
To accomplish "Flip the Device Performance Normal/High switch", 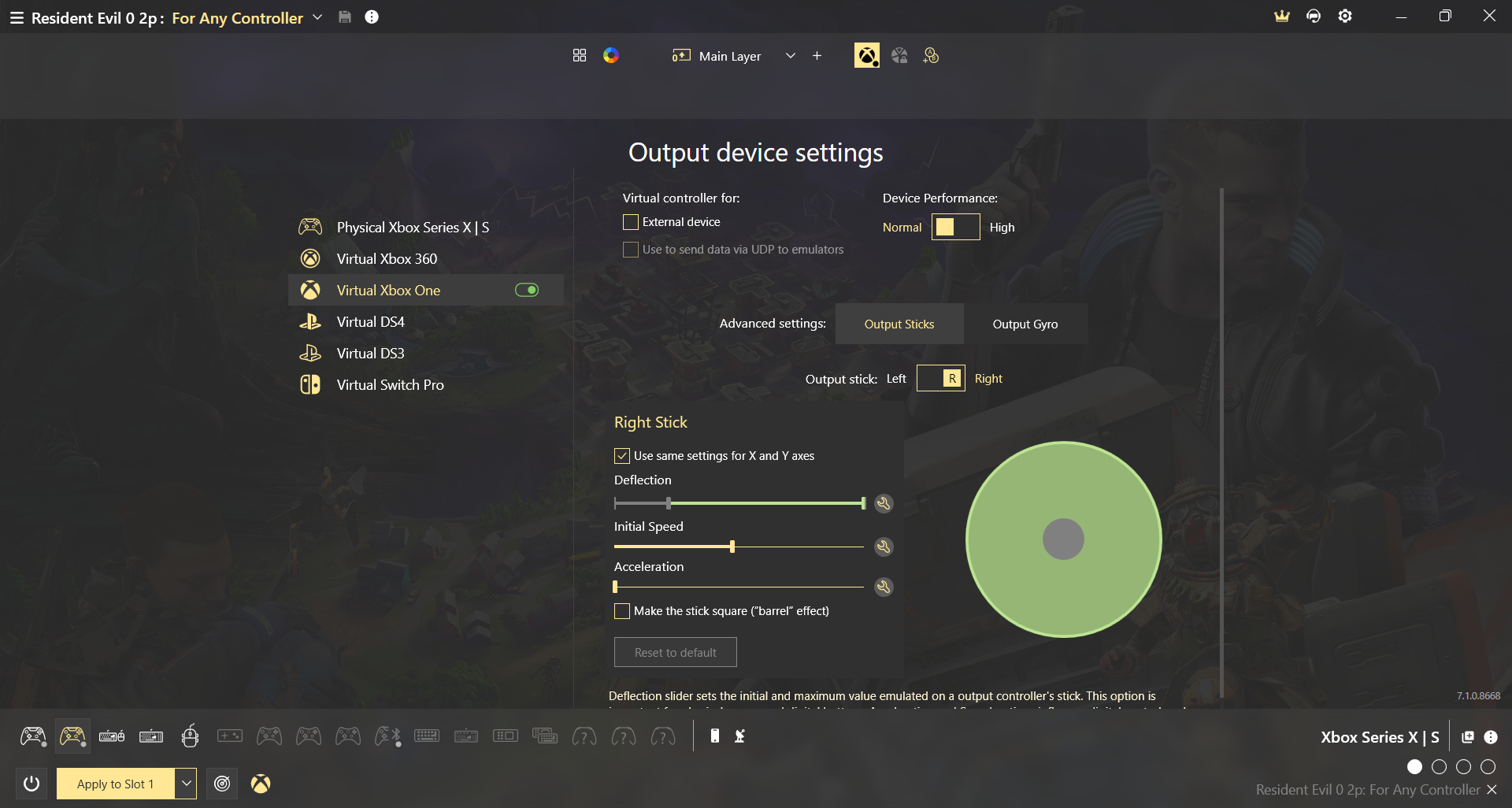I will click(956, 227).
